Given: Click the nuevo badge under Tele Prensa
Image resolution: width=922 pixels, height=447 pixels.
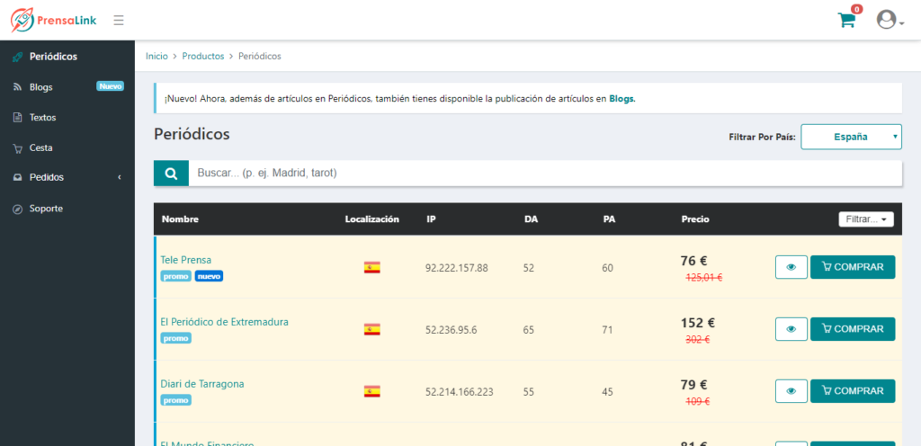Looking at the screenshot, I should pyautogui.click(x=209, y=276).
